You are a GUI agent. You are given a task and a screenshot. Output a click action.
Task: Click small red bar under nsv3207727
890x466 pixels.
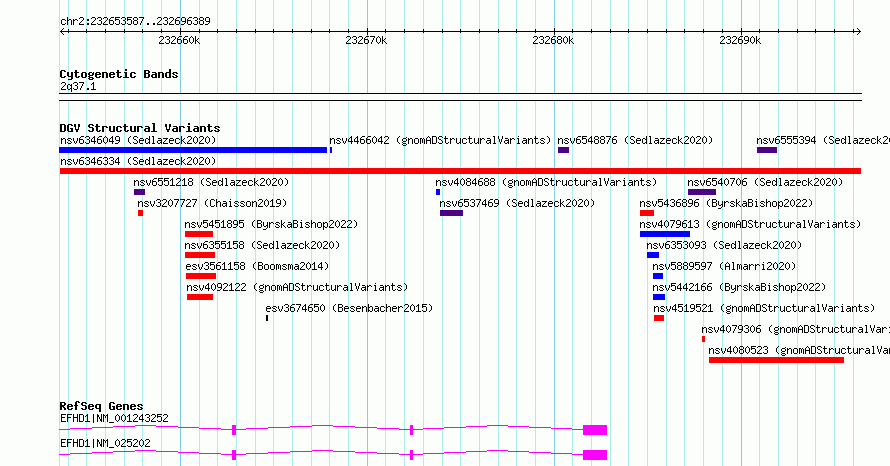pyautogui.click(x=140, y=213)
